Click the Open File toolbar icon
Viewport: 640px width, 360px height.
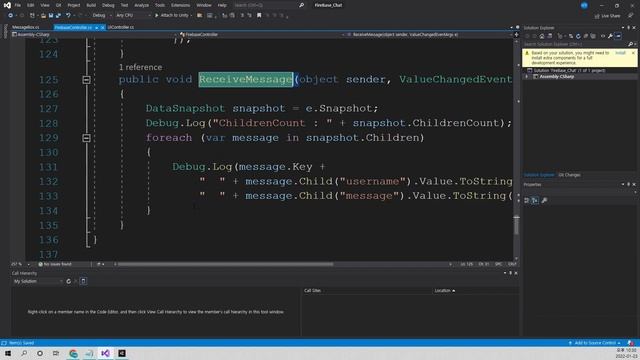(x=43, y=16)
